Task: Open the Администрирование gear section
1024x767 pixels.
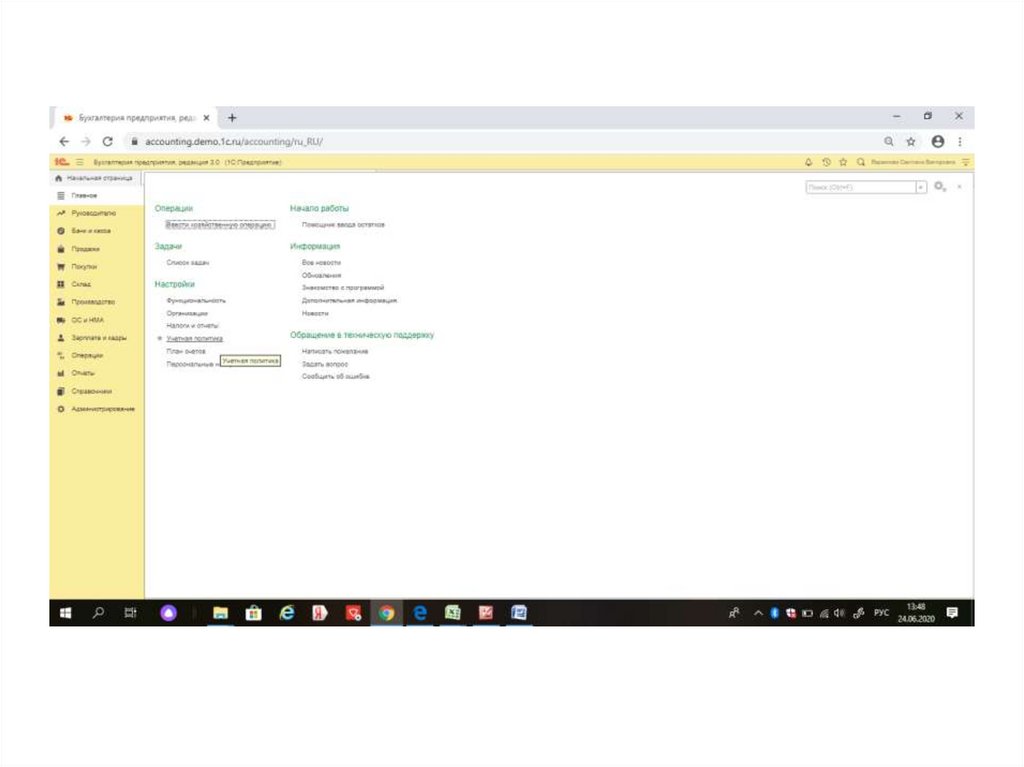Action: coord(103,409)
